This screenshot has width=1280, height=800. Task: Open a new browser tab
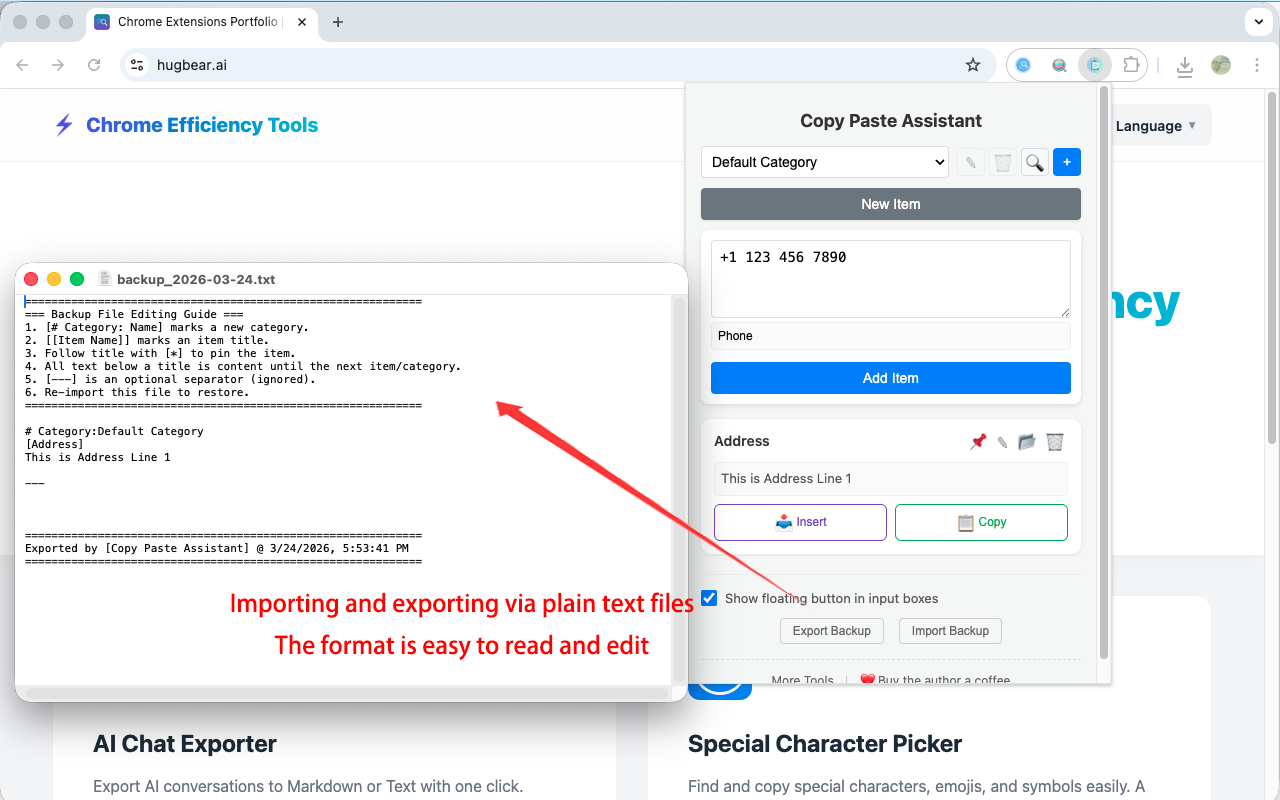(x=338, y=22)
